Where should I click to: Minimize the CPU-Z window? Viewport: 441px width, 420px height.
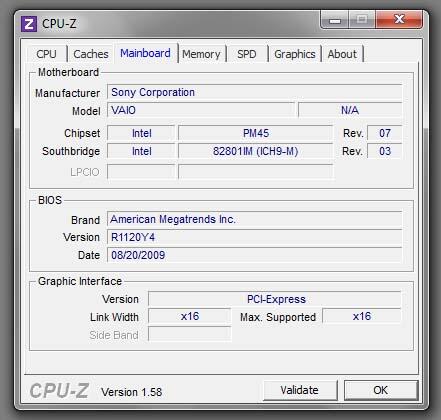point(335,20)
